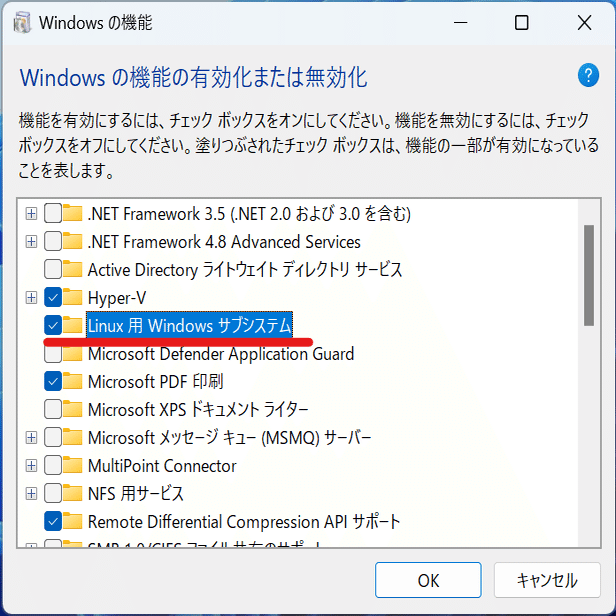Expand the .NET Framework 3.5 tree node
The width and height of the screenshot is (616, 616).
pos(31,214)
